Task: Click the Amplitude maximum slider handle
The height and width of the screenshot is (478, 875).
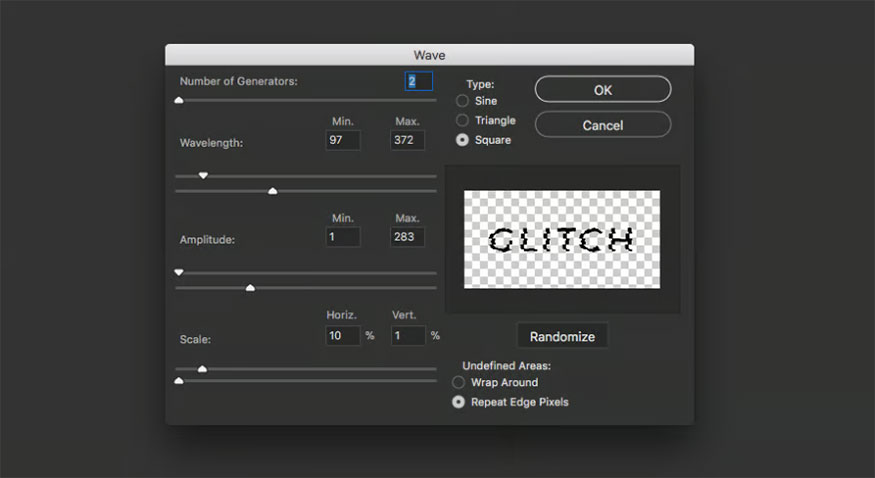Action: click(250, 288)
